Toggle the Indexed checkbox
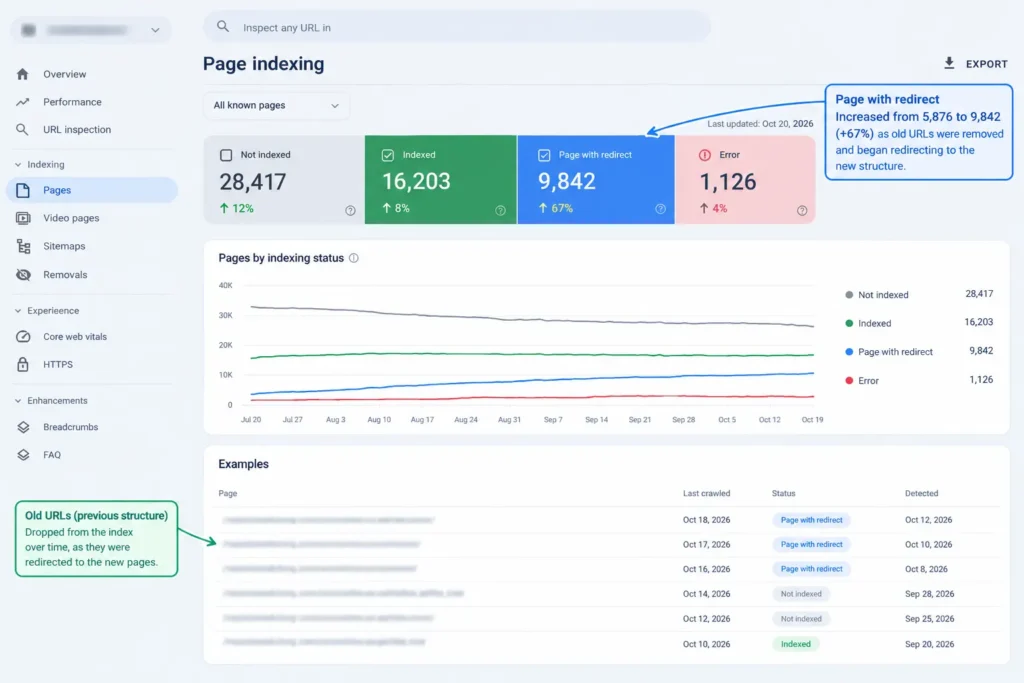The width and height of the screenshot is (1024, 683). [388, 155]
